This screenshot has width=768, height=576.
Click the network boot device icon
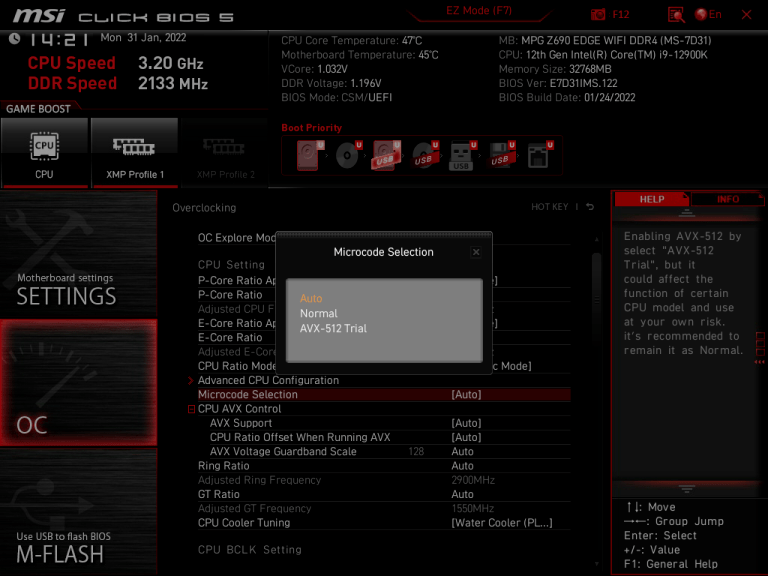click(x=539, y=155)
